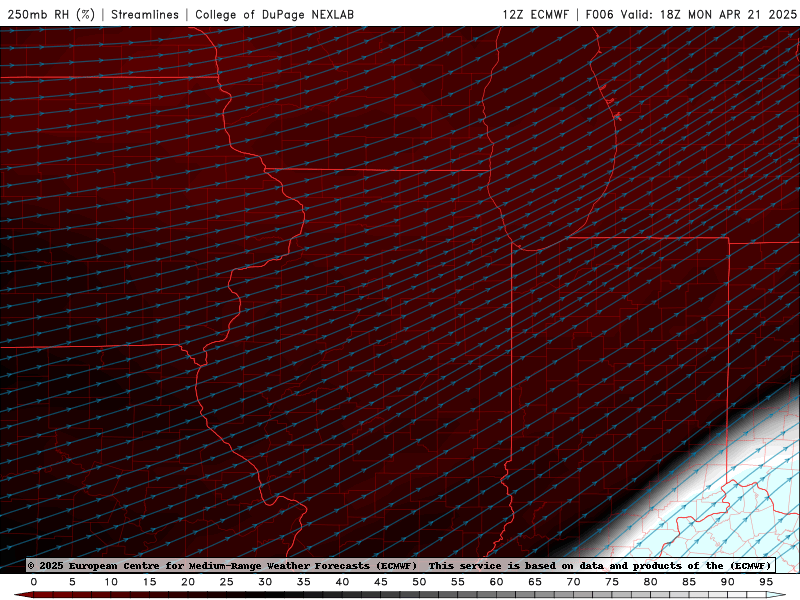Click "F006 Valid: 18Z MON APR 21 2025" text
Image resolution: width=800 pixels, height=600 pixels.
(x=691, y=14)
